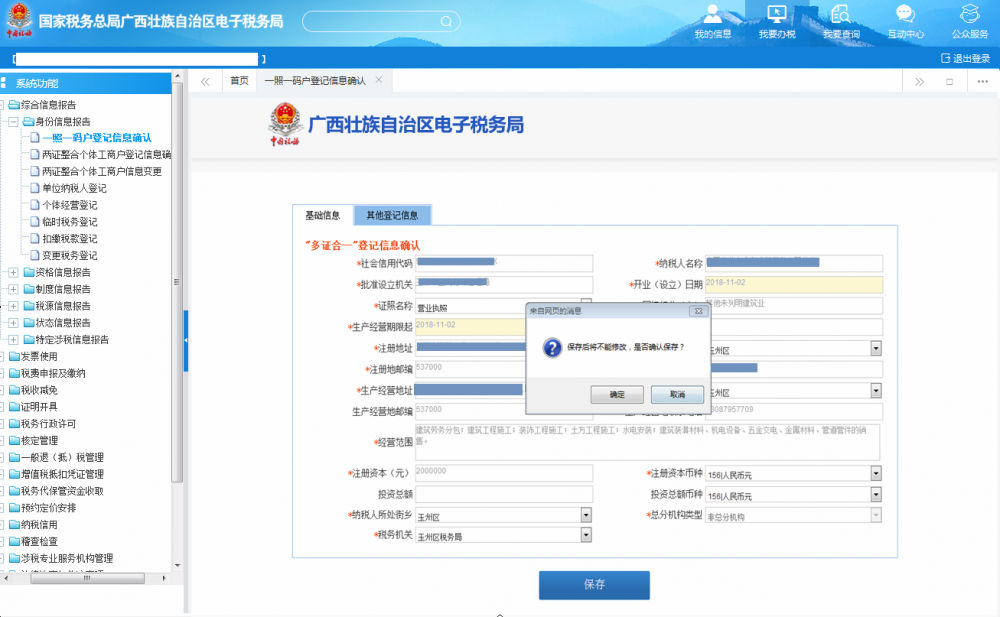Image resolution: width=1000 pixels, height=617 pixels.
Task: Expand the 资格信息报告 tree node
Action: 13,272
